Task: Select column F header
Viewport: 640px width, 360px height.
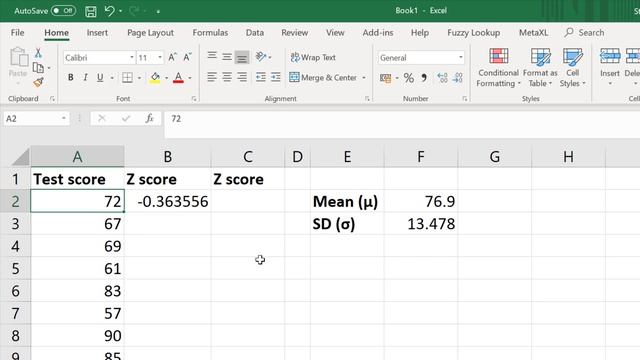Action: pos(421,157)
